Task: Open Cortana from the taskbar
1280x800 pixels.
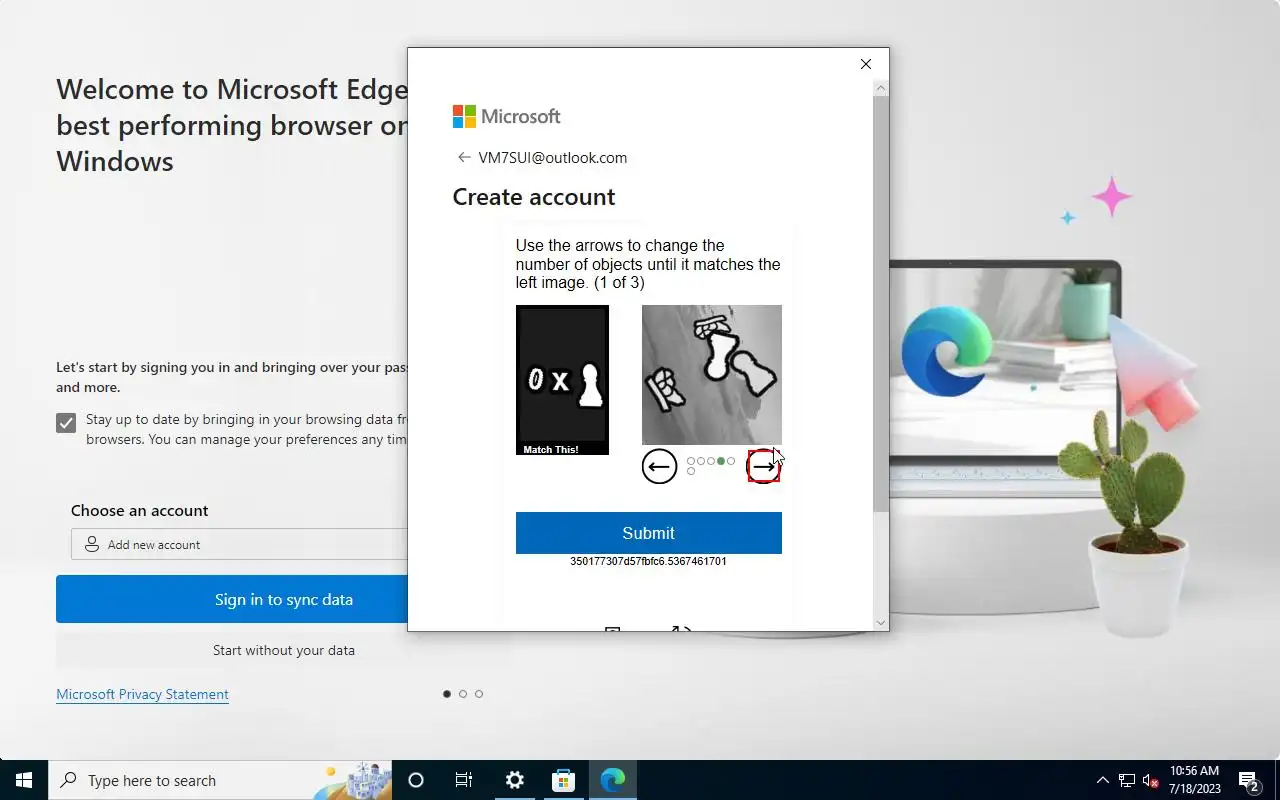Action: click(x=416, y=780)
